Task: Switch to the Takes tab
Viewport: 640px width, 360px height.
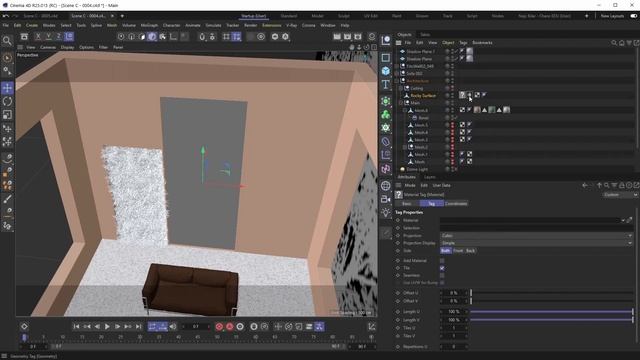Action: pyautogui.click(x=425, y=35)
